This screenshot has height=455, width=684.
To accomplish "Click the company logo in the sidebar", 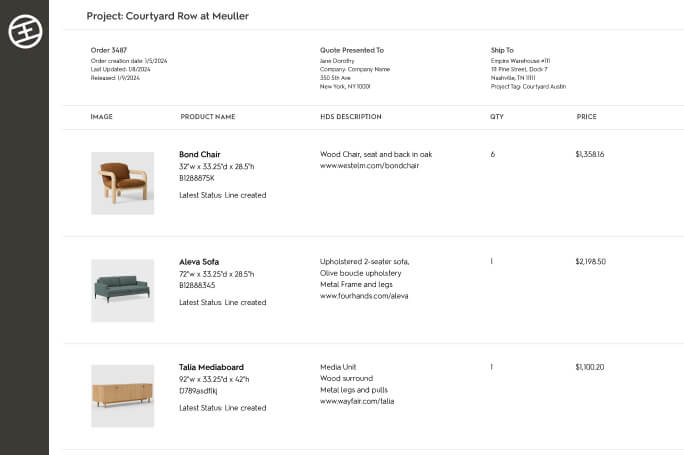I will (24, 32).
